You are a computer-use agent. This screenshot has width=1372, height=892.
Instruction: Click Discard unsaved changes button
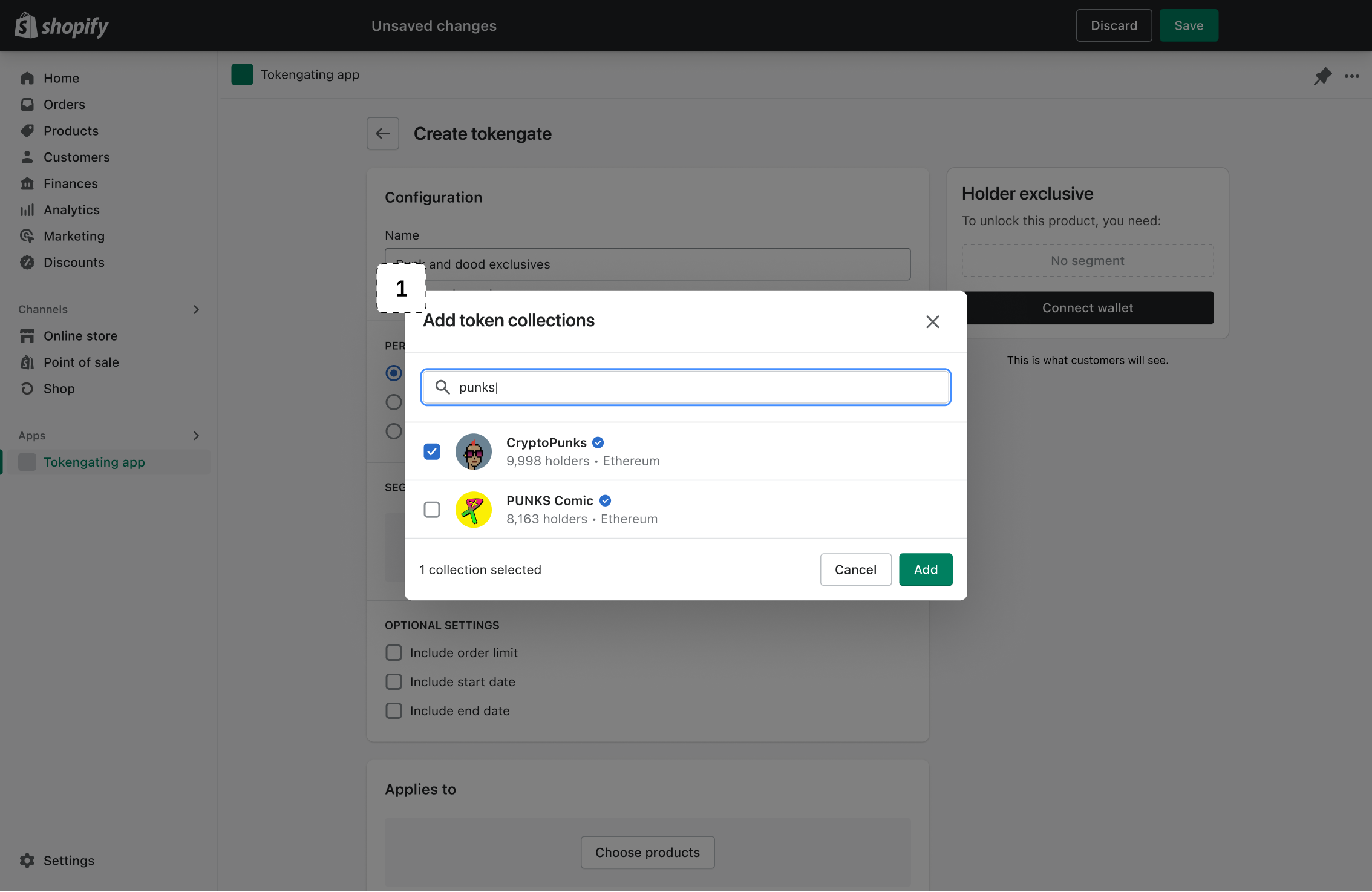1113,25
